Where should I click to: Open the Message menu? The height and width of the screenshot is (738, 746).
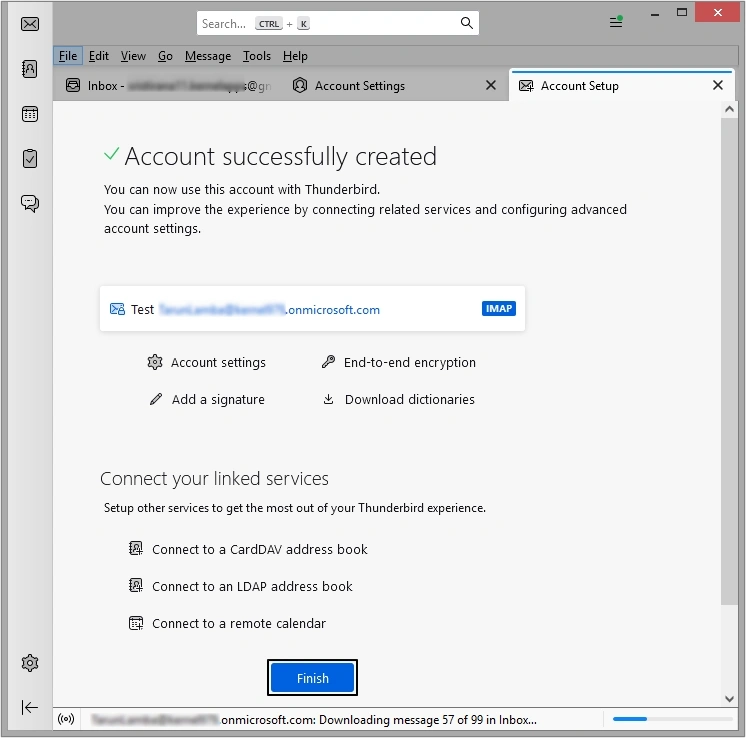tap(208, 56)
